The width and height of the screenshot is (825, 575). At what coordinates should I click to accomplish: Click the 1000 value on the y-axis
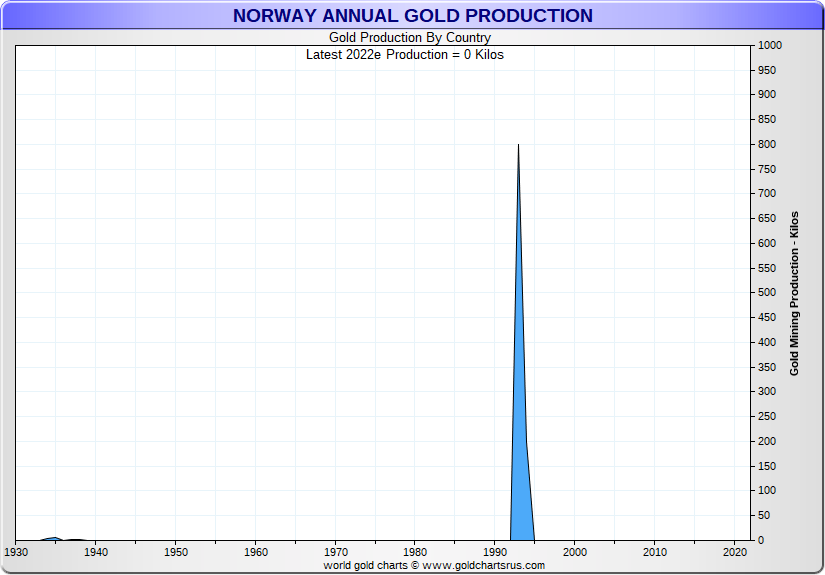click(770, 46)
